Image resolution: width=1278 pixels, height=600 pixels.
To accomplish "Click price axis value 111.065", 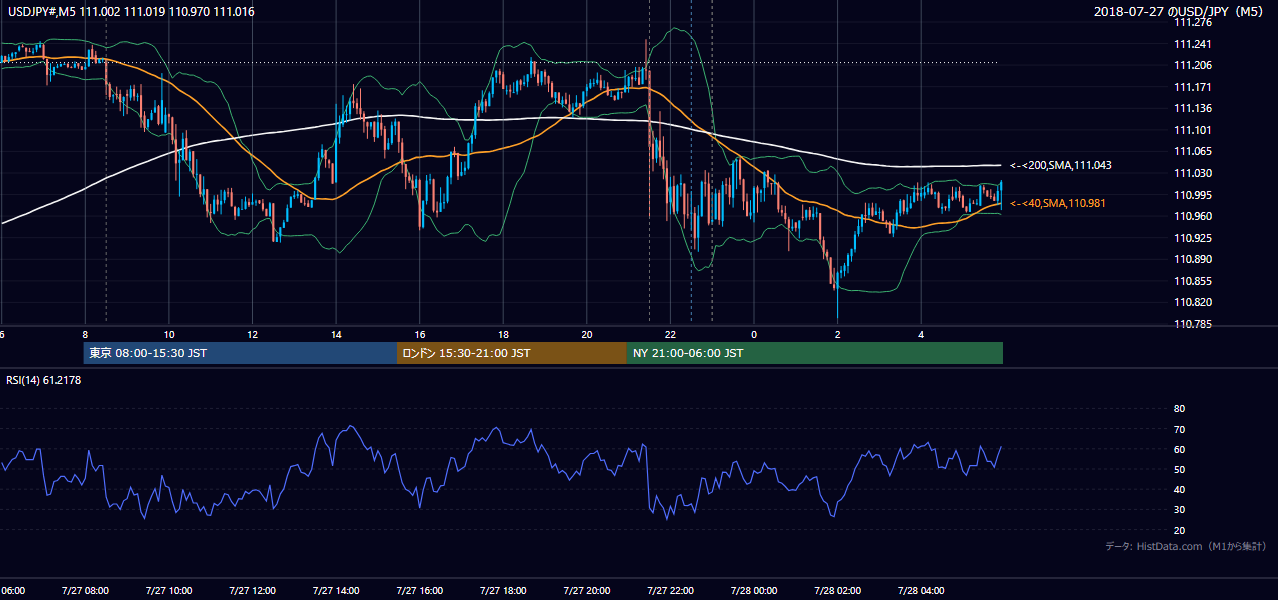I will [1193, 151].
